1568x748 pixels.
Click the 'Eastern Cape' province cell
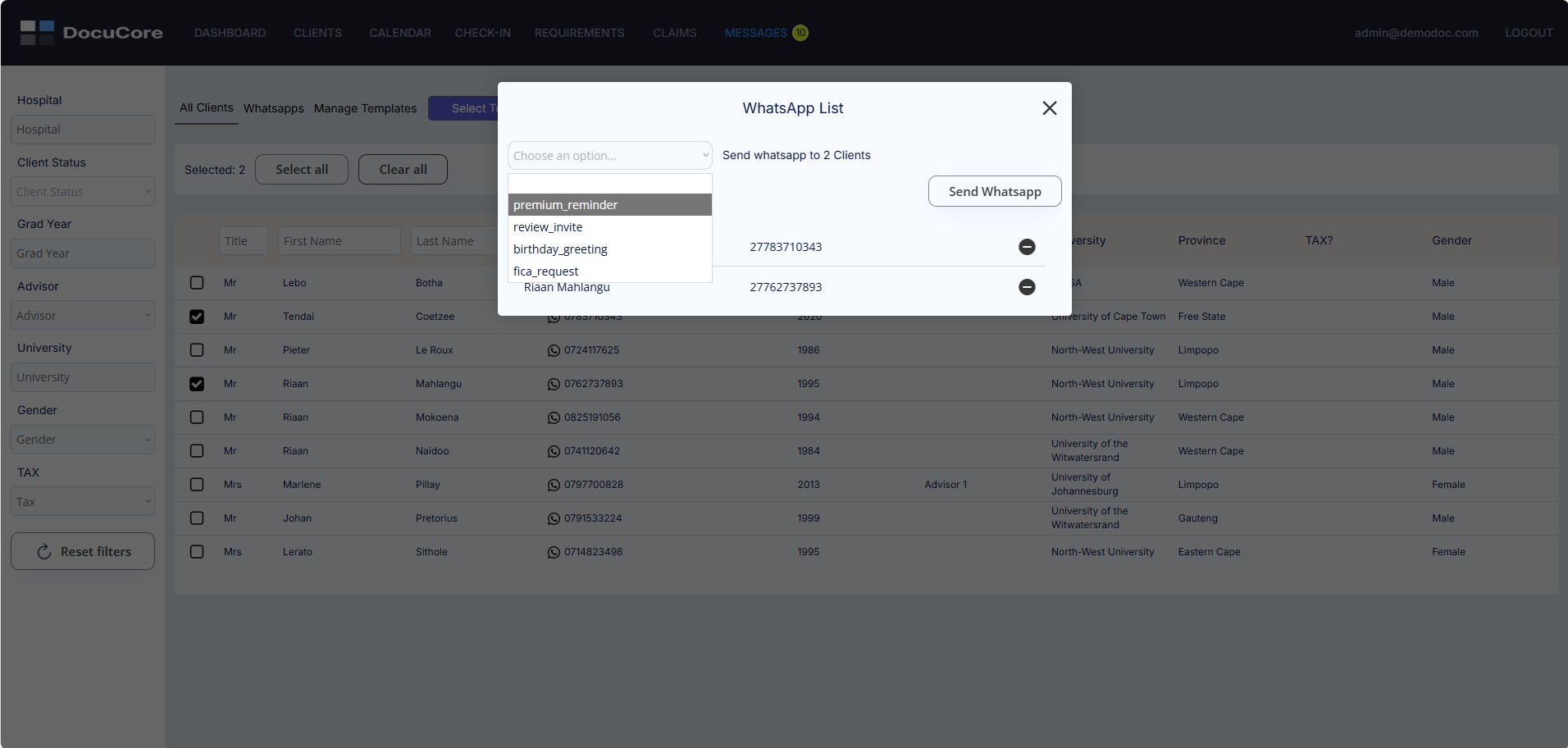(1210, 552)
